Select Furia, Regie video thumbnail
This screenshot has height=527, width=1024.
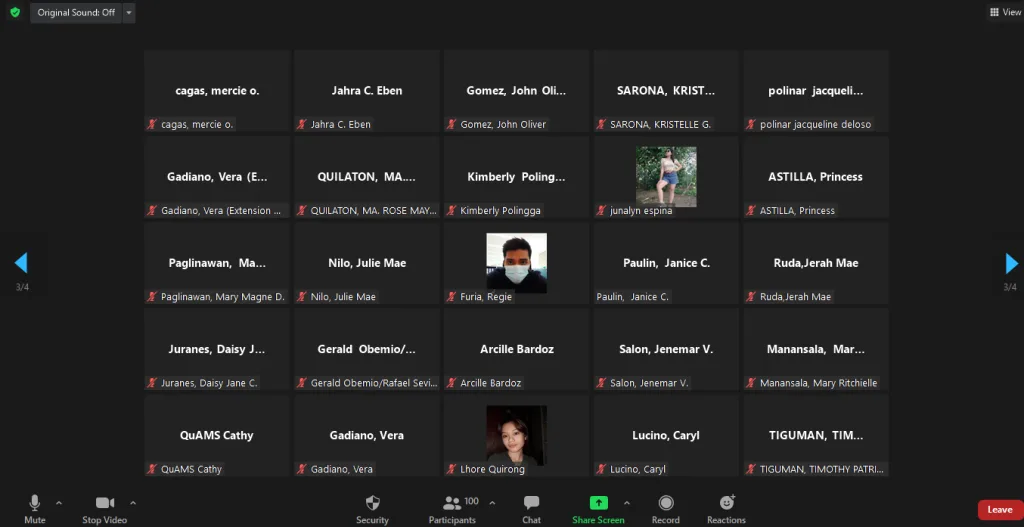pyautogui.click(x=516, y=263)
